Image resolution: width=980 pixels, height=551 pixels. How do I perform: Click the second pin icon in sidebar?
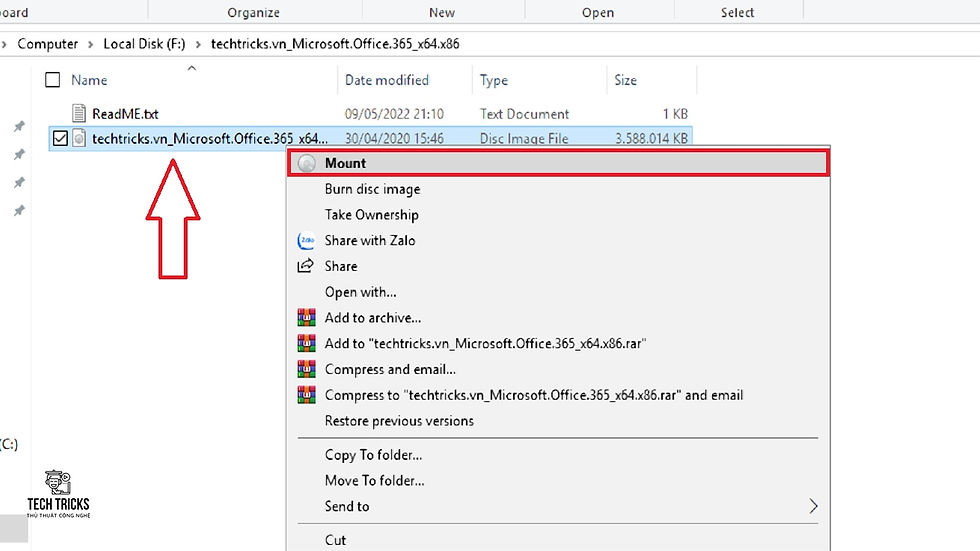[19, 154]
